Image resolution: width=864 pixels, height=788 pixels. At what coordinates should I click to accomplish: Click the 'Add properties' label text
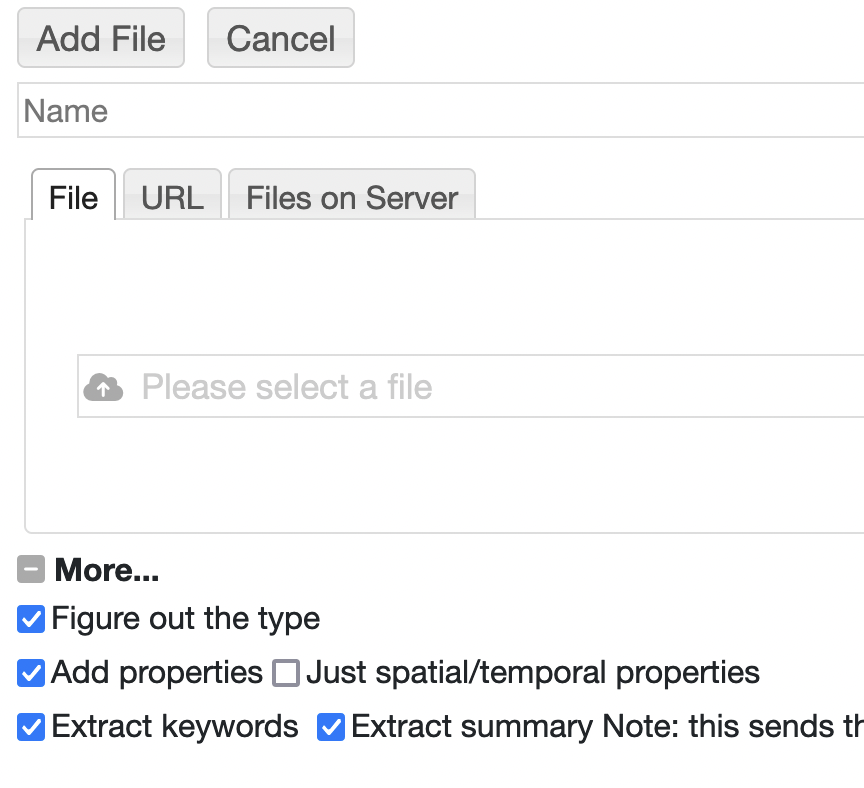(157, 673)
